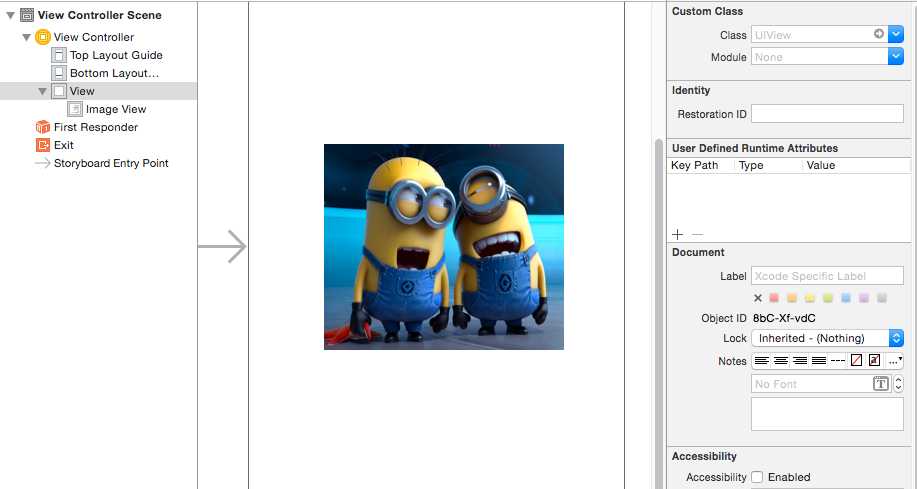Collapse the View Controller disclosure triangle
Screen dimensions: 917x489
26,37
